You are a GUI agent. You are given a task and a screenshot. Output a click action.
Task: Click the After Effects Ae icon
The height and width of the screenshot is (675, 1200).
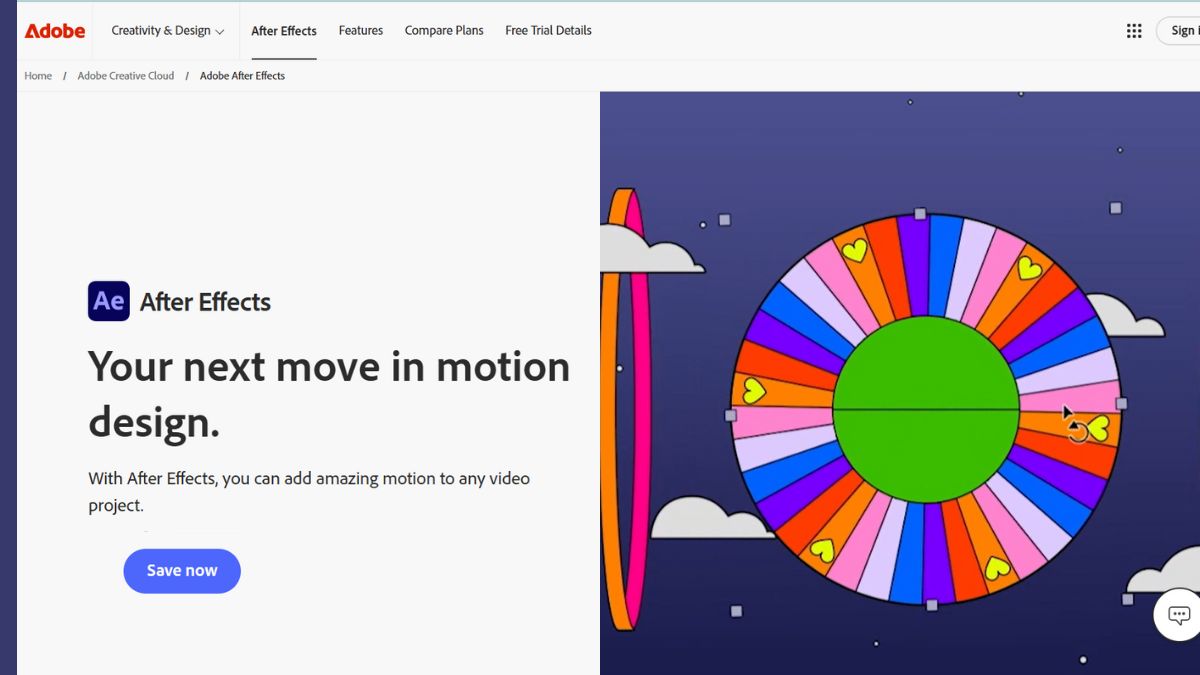point(109,301)
